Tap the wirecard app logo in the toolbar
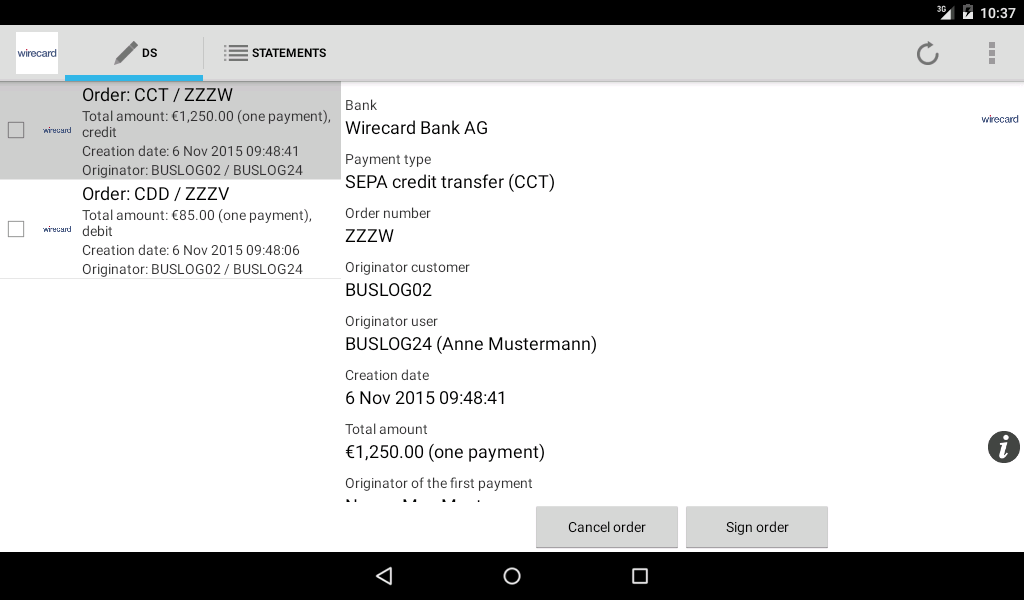 (37, 53)
